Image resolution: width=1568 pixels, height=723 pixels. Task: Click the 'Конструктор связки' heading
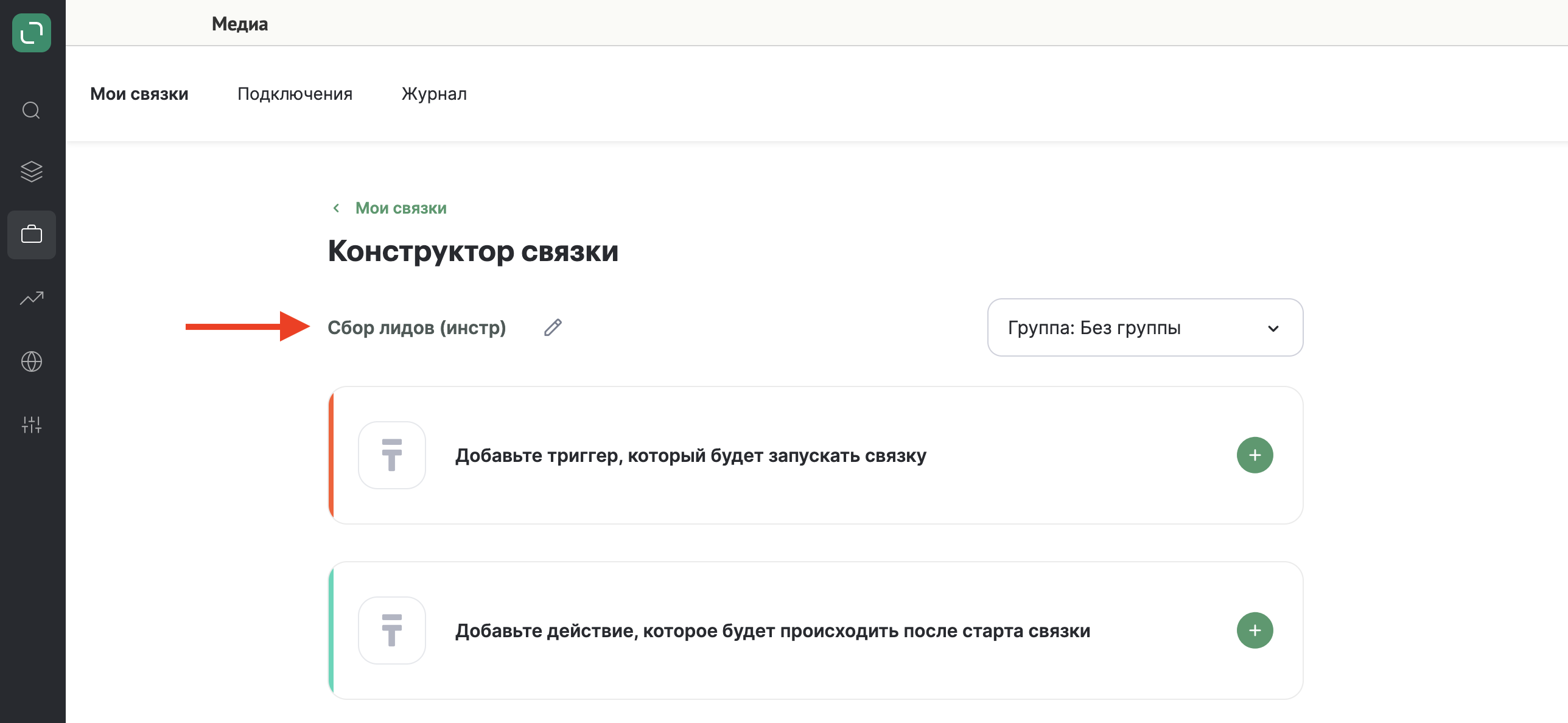[473, 251]
